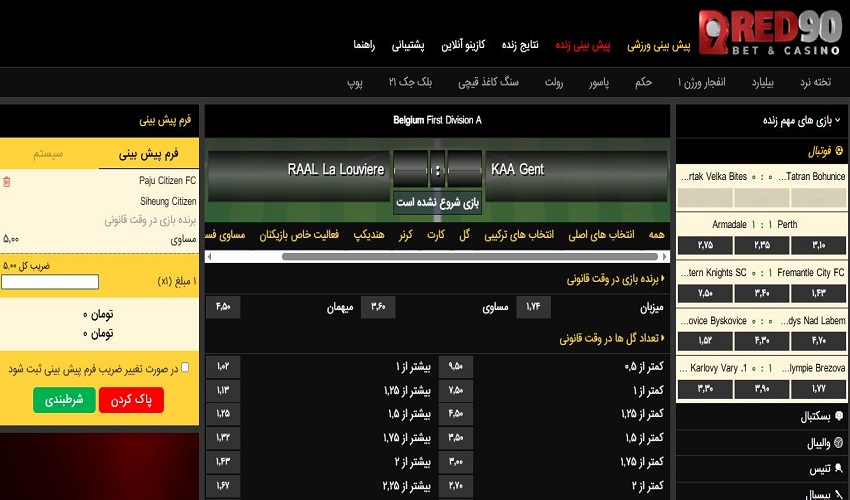Screen dimensions: 850x500
Task: Switch to the سیستم bet slip tab
Action: [49, 154]
